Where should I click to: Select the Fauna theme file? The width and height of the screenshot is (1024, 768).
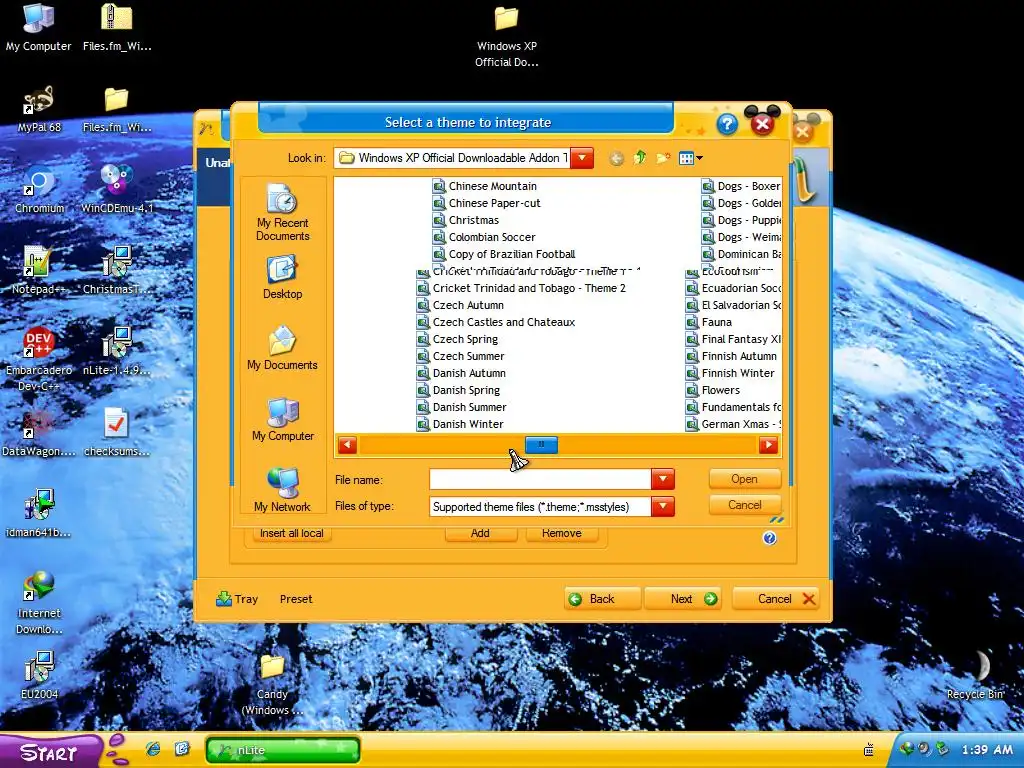[x=709, y=322]
